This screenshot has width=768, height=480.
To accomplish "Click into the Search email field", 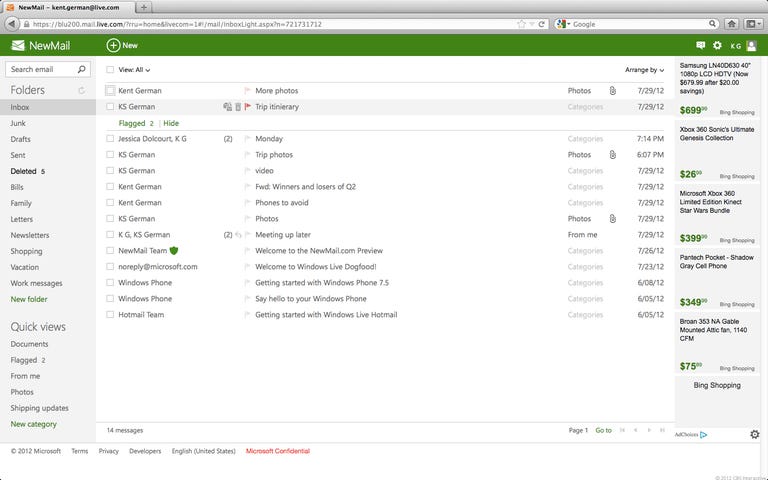I will point(40,70).
